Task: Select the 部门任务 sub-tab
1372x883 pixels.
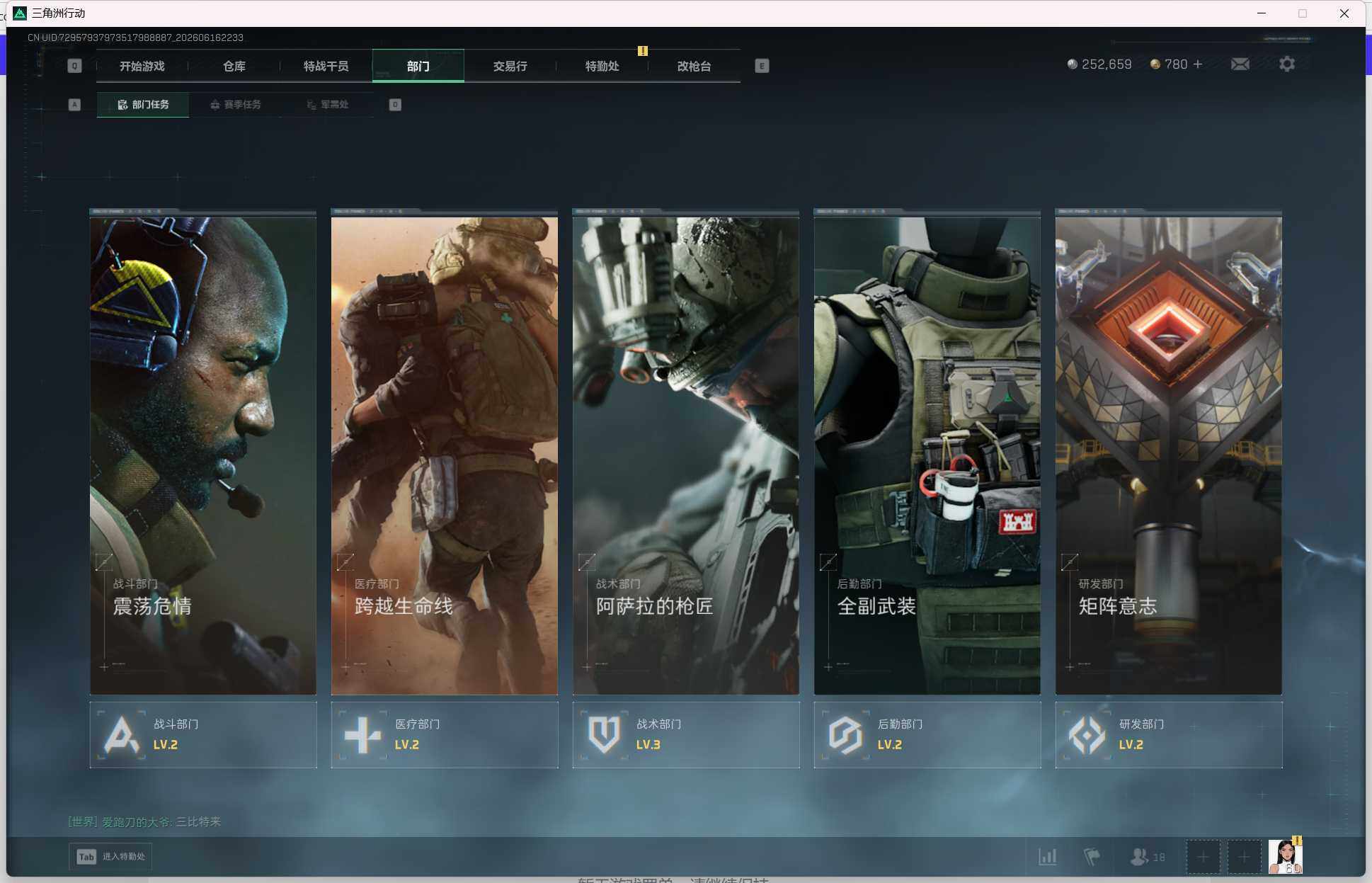Action: [x=143, y=105]
